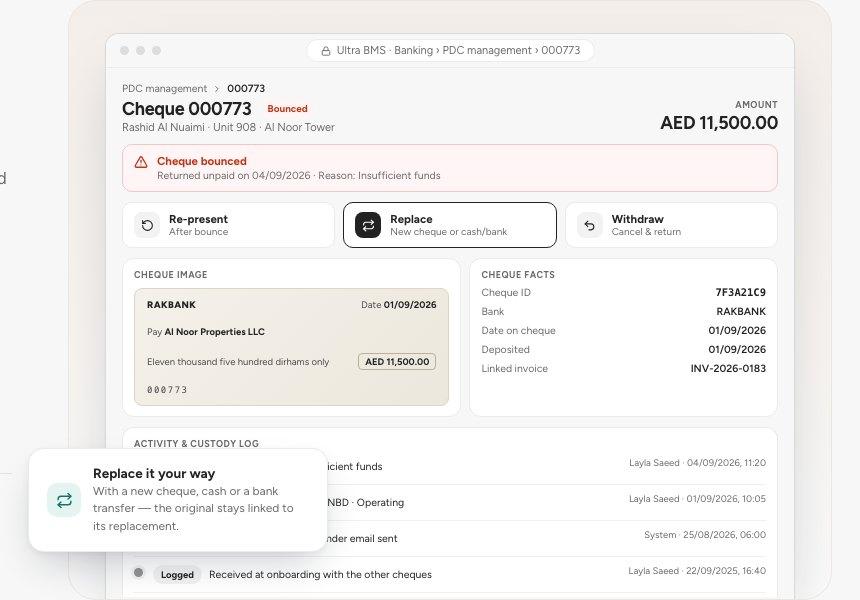Select Withdraw Cancel & return option

pos(671,225)
